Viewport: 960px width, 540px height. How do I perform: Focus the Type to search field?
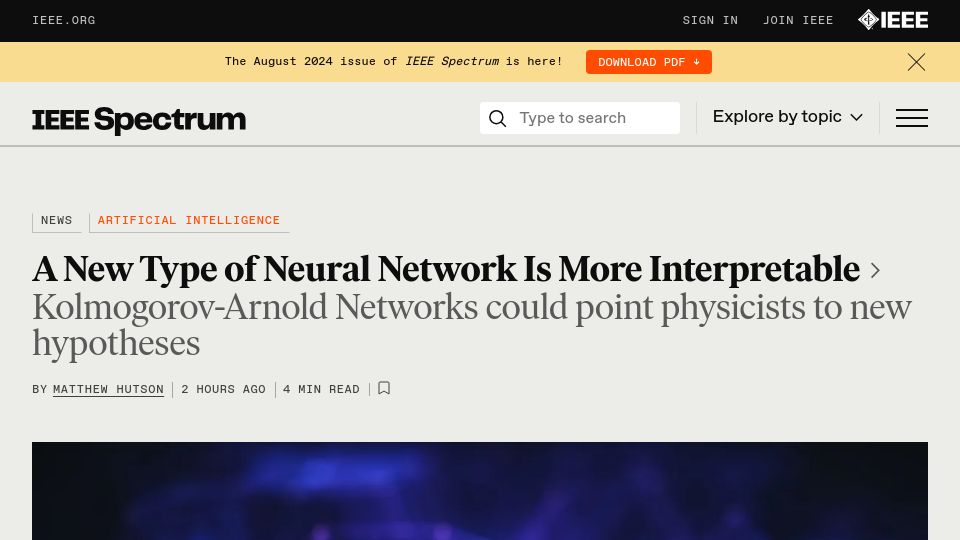[x=580, y=118]
